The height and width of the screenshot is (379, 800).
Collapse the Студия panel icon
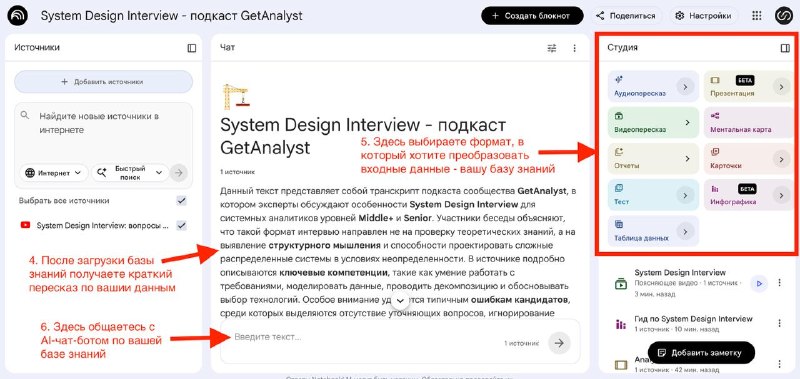click(x=785, y=48)
